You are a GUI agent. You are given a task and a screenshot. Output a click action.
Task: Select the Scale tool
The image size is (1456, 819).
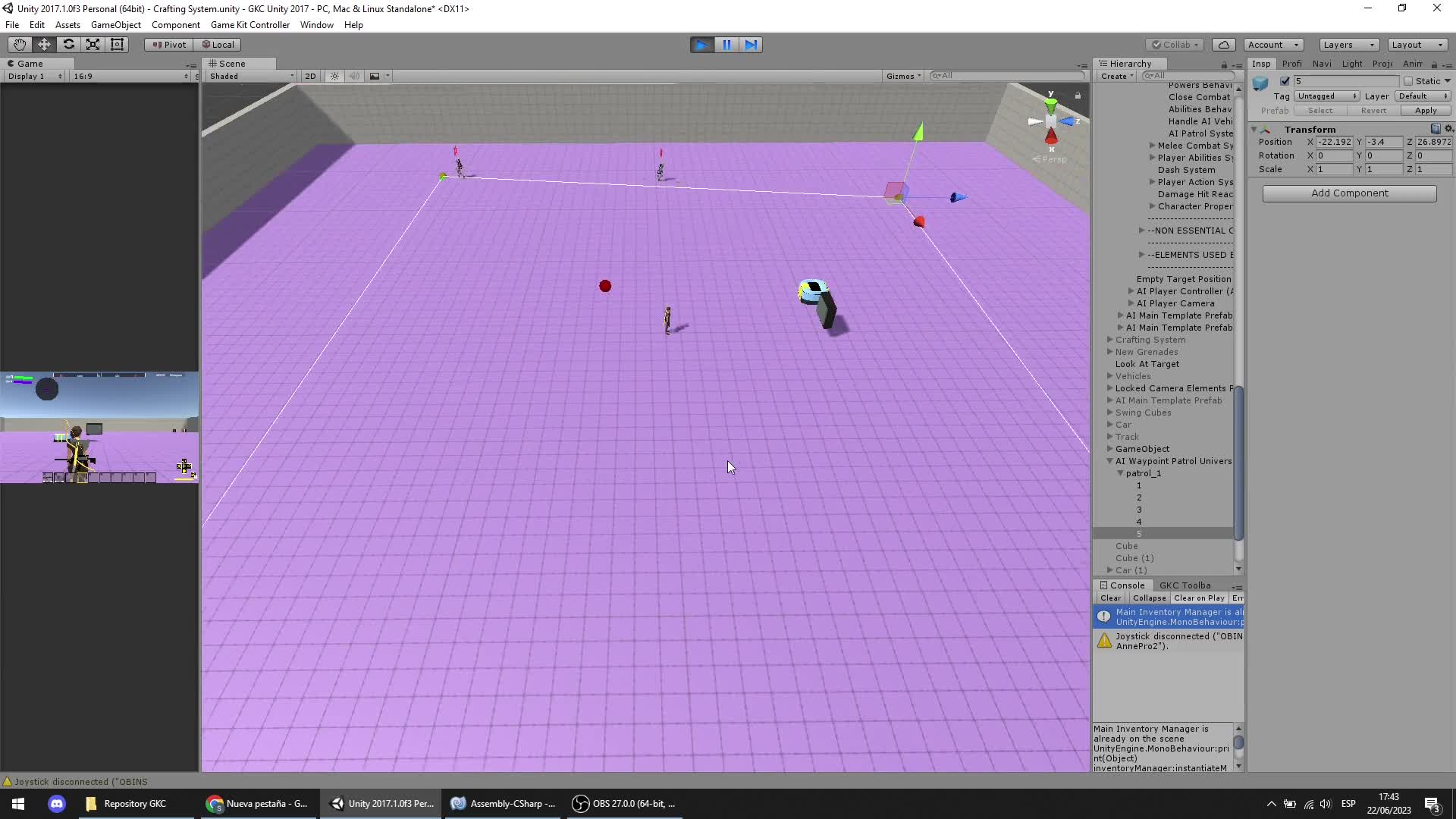pos(93,45)
